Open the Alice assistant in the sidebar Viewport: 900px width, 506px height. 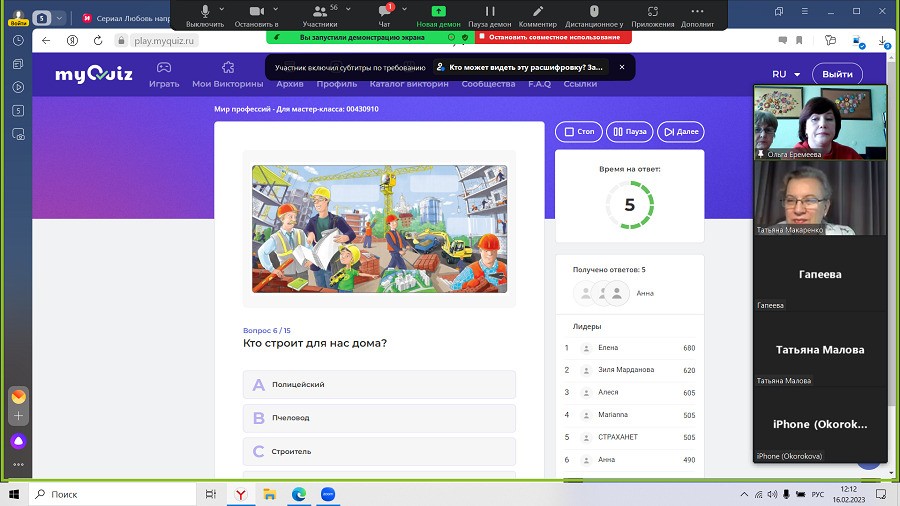tap(18, 441)
